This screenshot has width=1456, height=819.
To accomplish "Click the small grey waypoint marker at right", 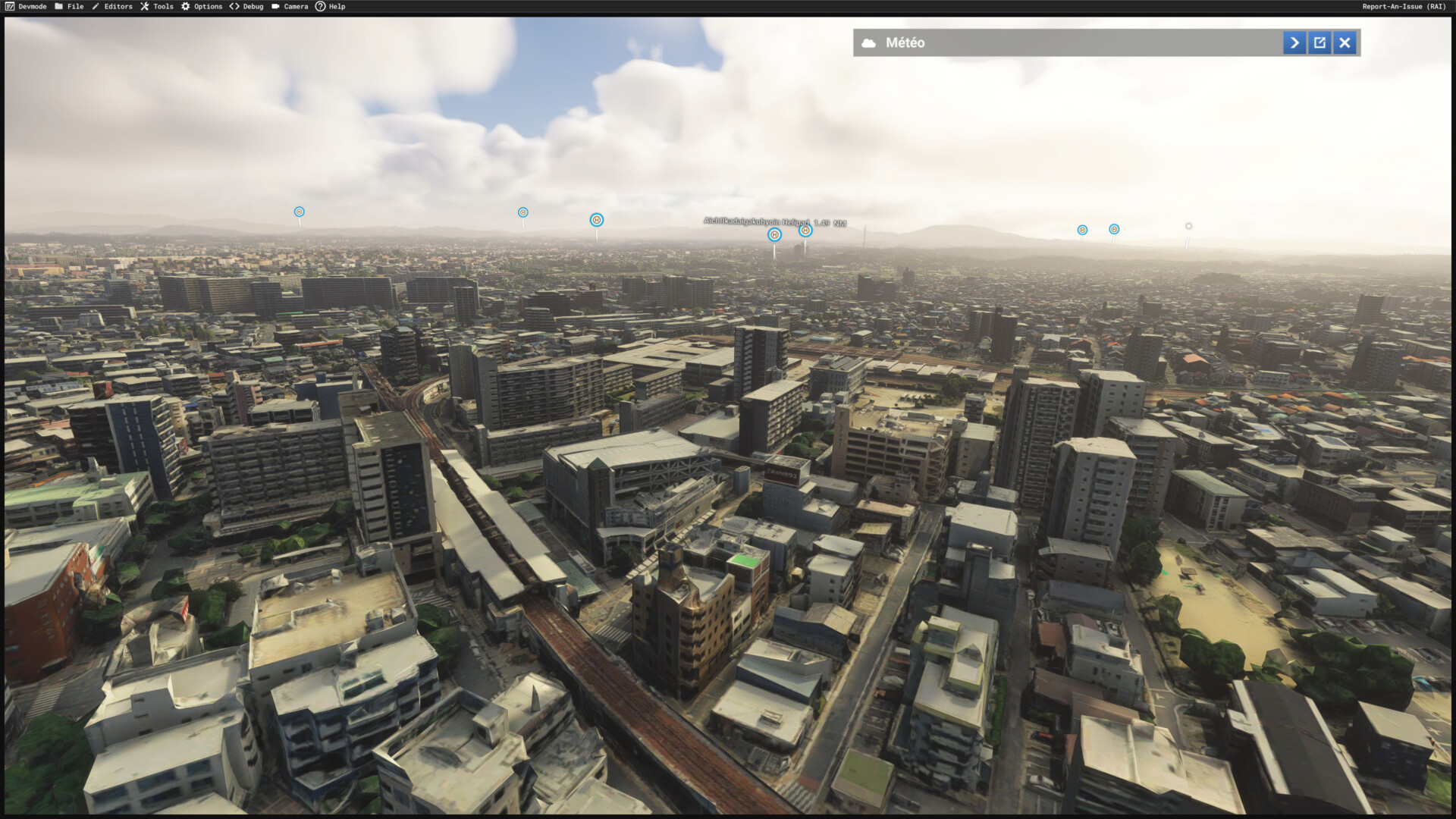I will [x=1188, y=226].
